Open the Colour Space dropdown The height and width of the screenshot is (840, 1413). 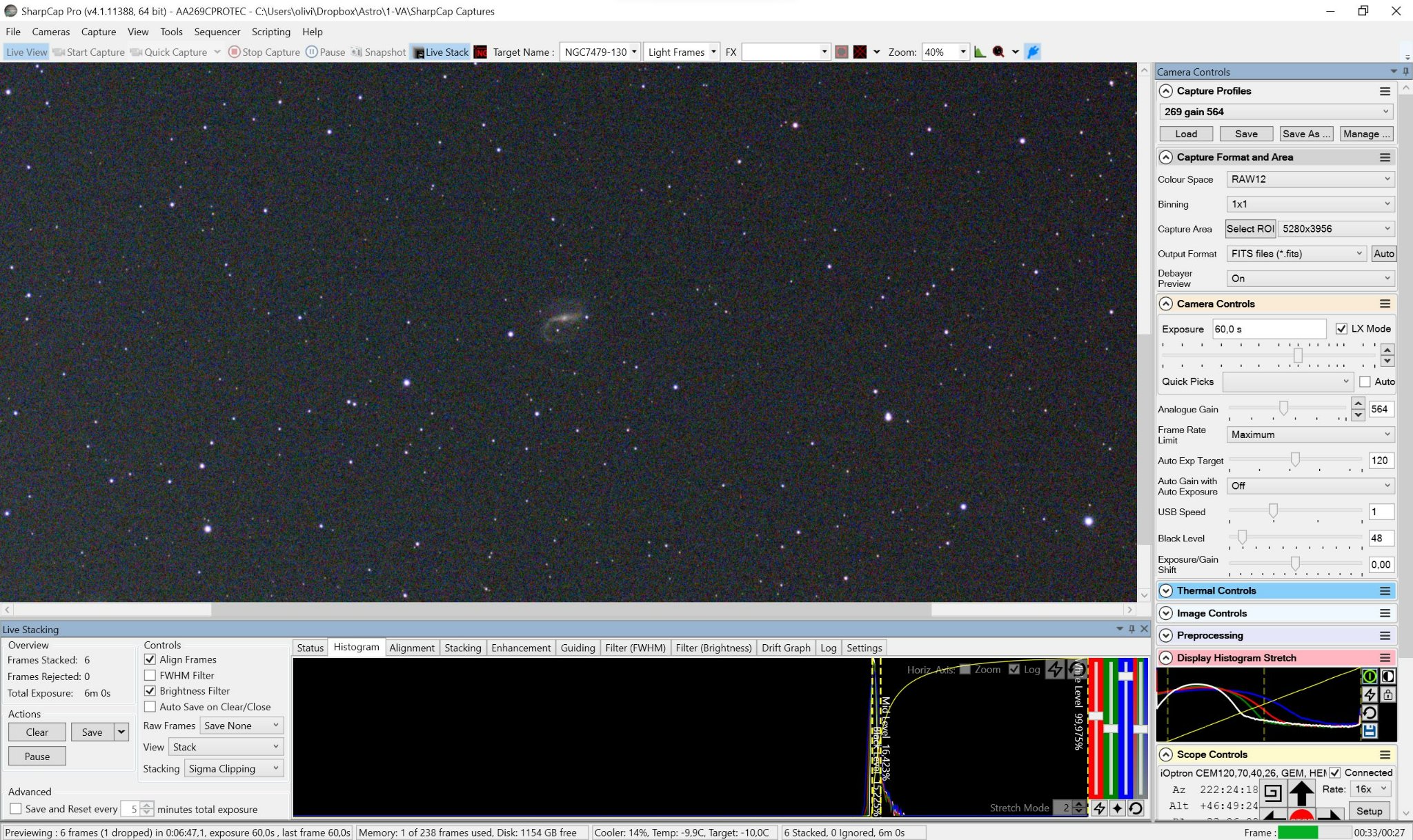(x=1310, y=179)
